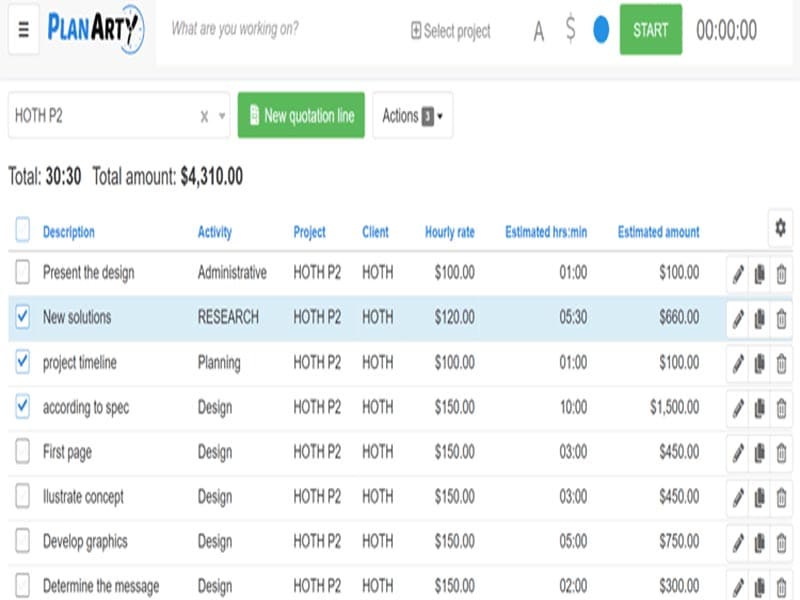Duplicate the New solutions line
The width and height of the screenshot is (800, 600).
[760, 319]
